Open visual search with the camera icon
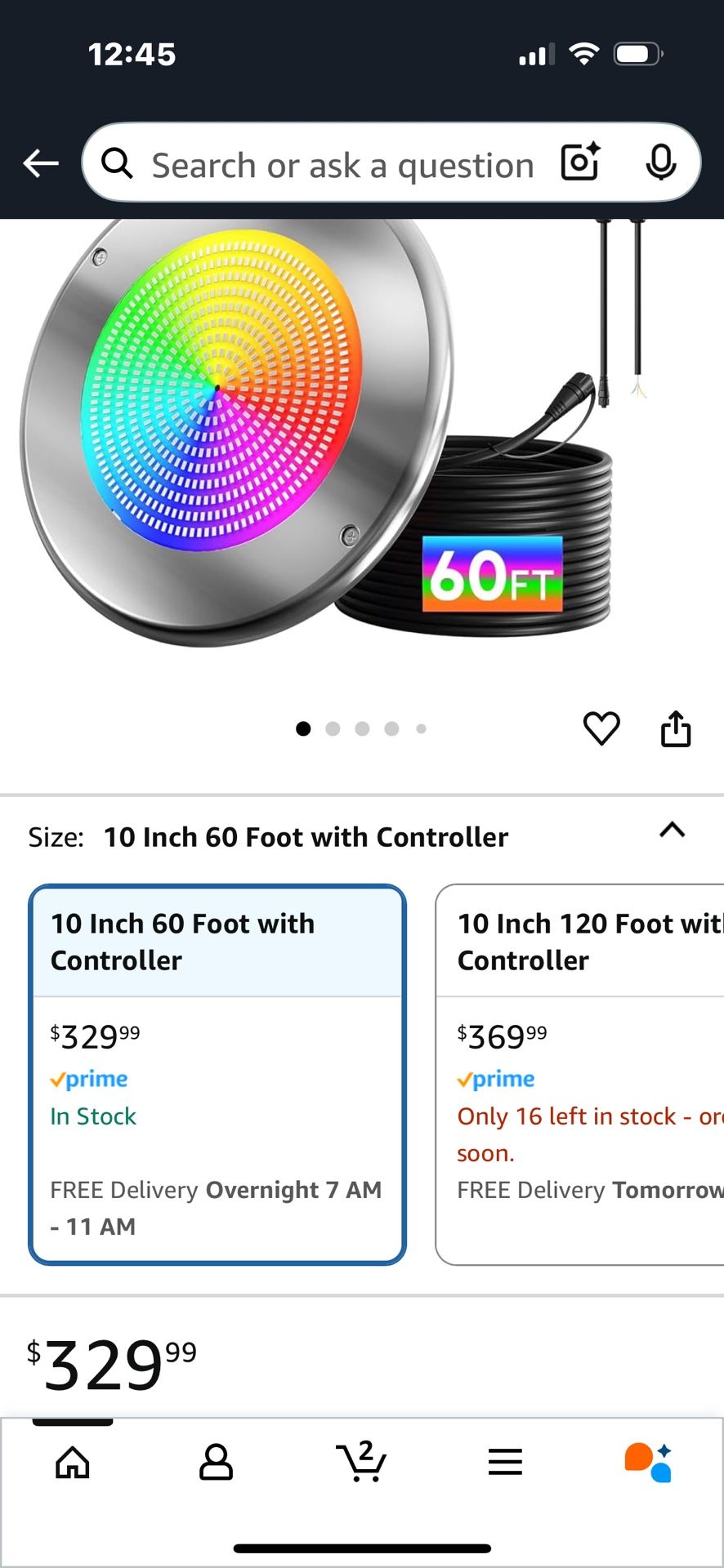The width and height of the screenshot is (724, 1568). tap(579, 163)
